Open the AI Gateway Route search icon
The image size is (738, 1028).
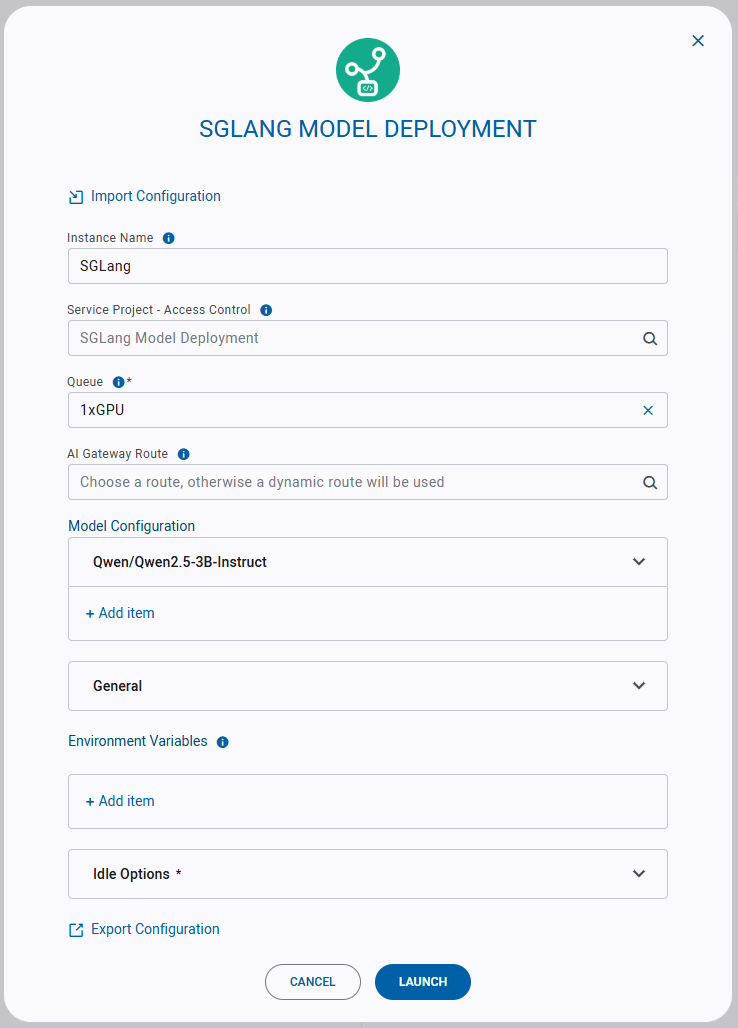coord(650,482)
